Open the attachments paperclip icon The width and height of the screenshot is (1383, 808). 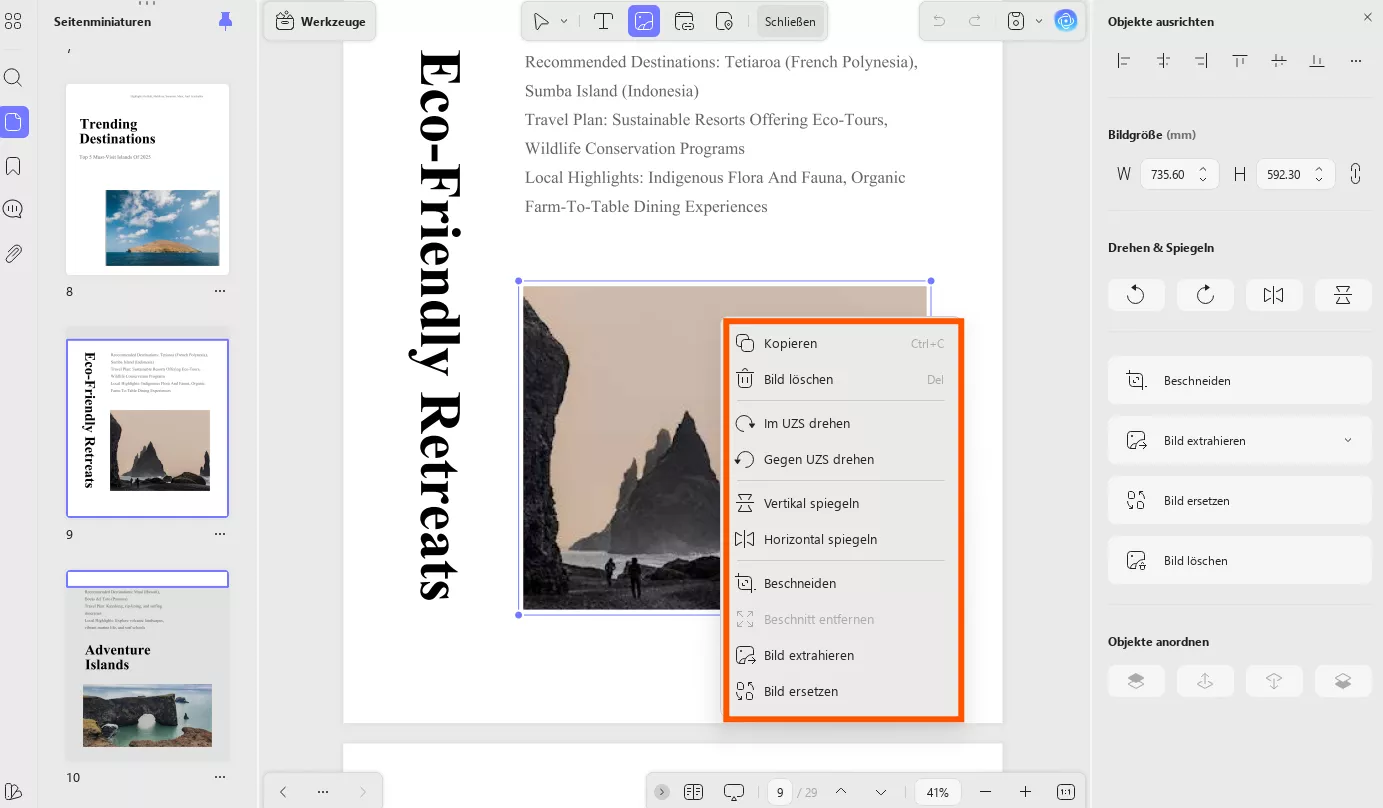coord(13,254)
